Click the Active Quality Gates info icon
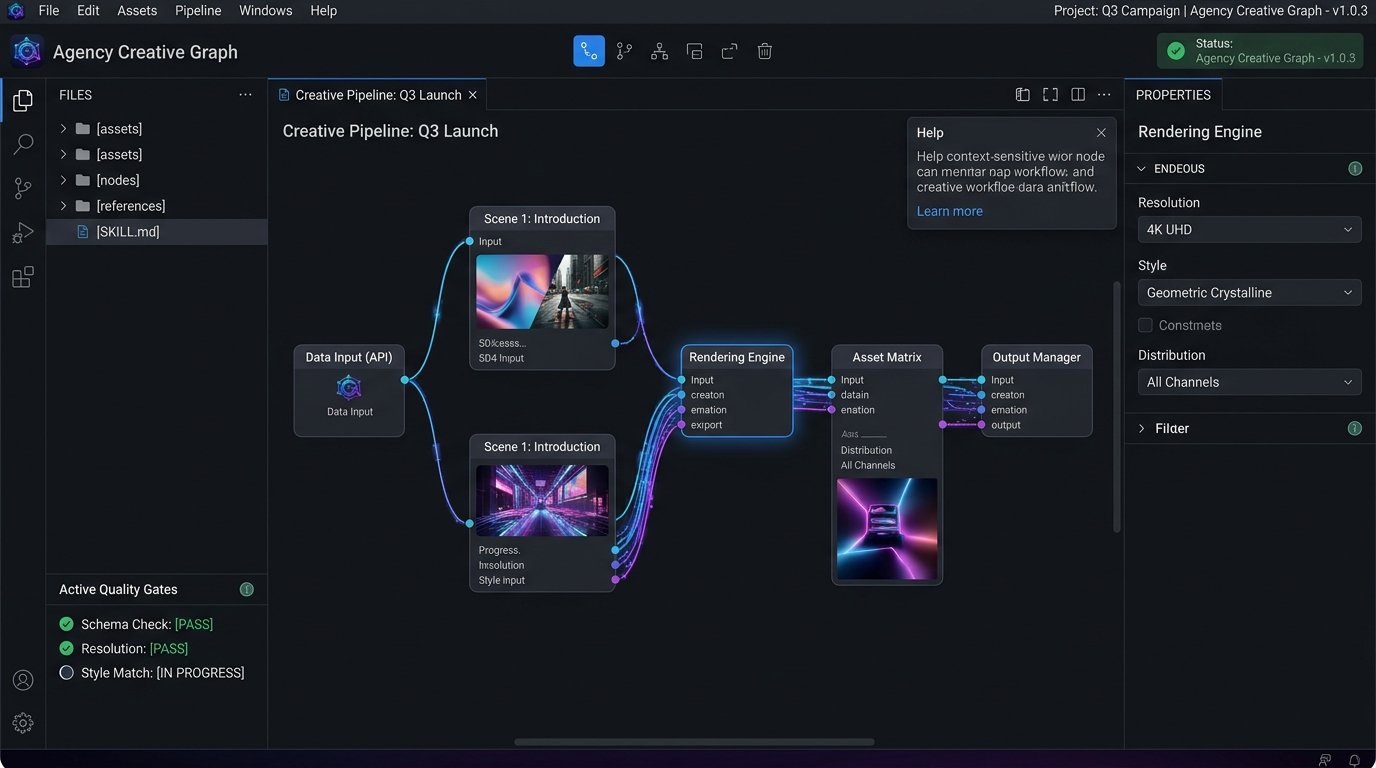1376x768 pixels. tap(247, 589)
